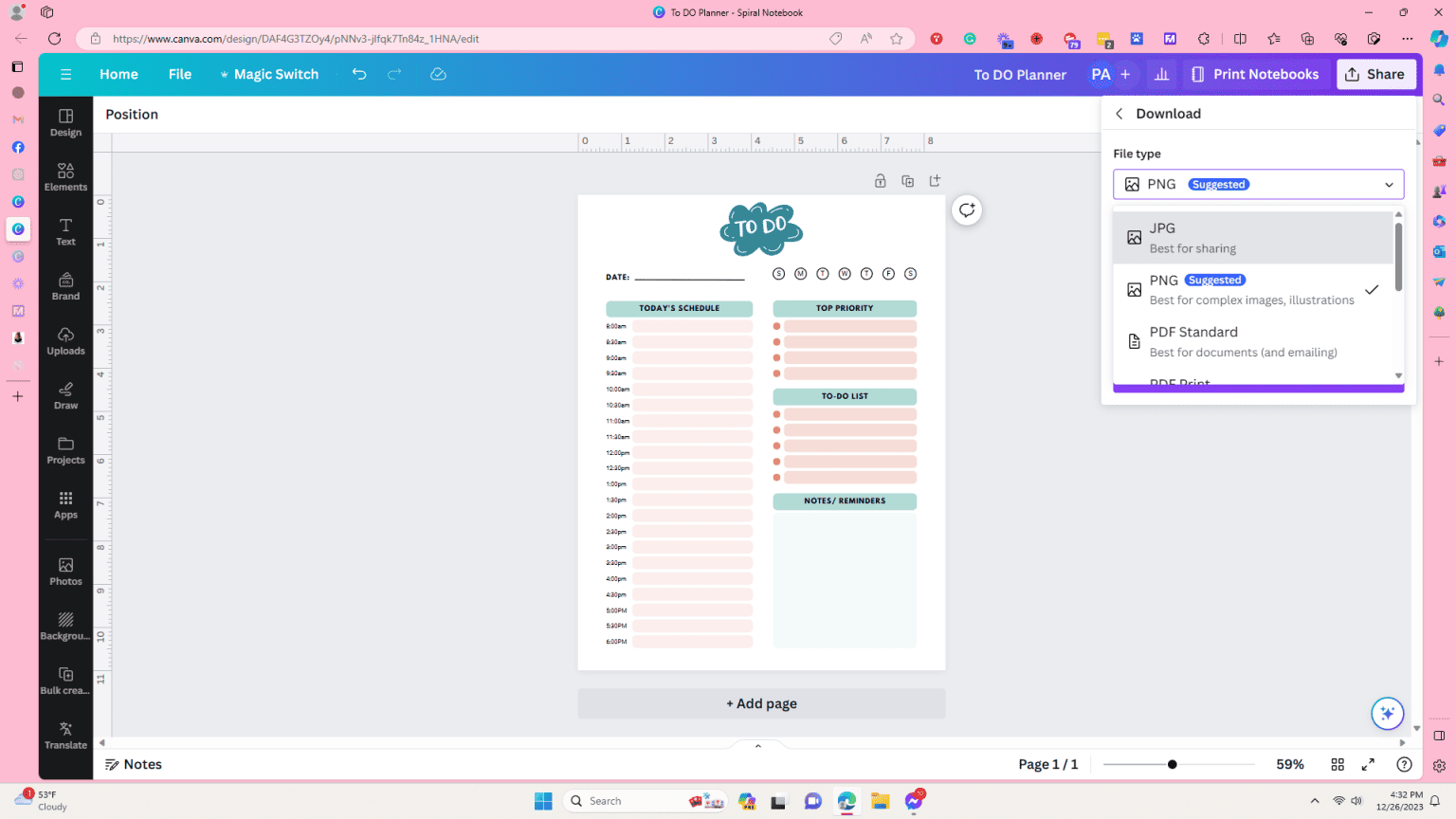
Task: Click the browser address bar
Action: (379, 39)
